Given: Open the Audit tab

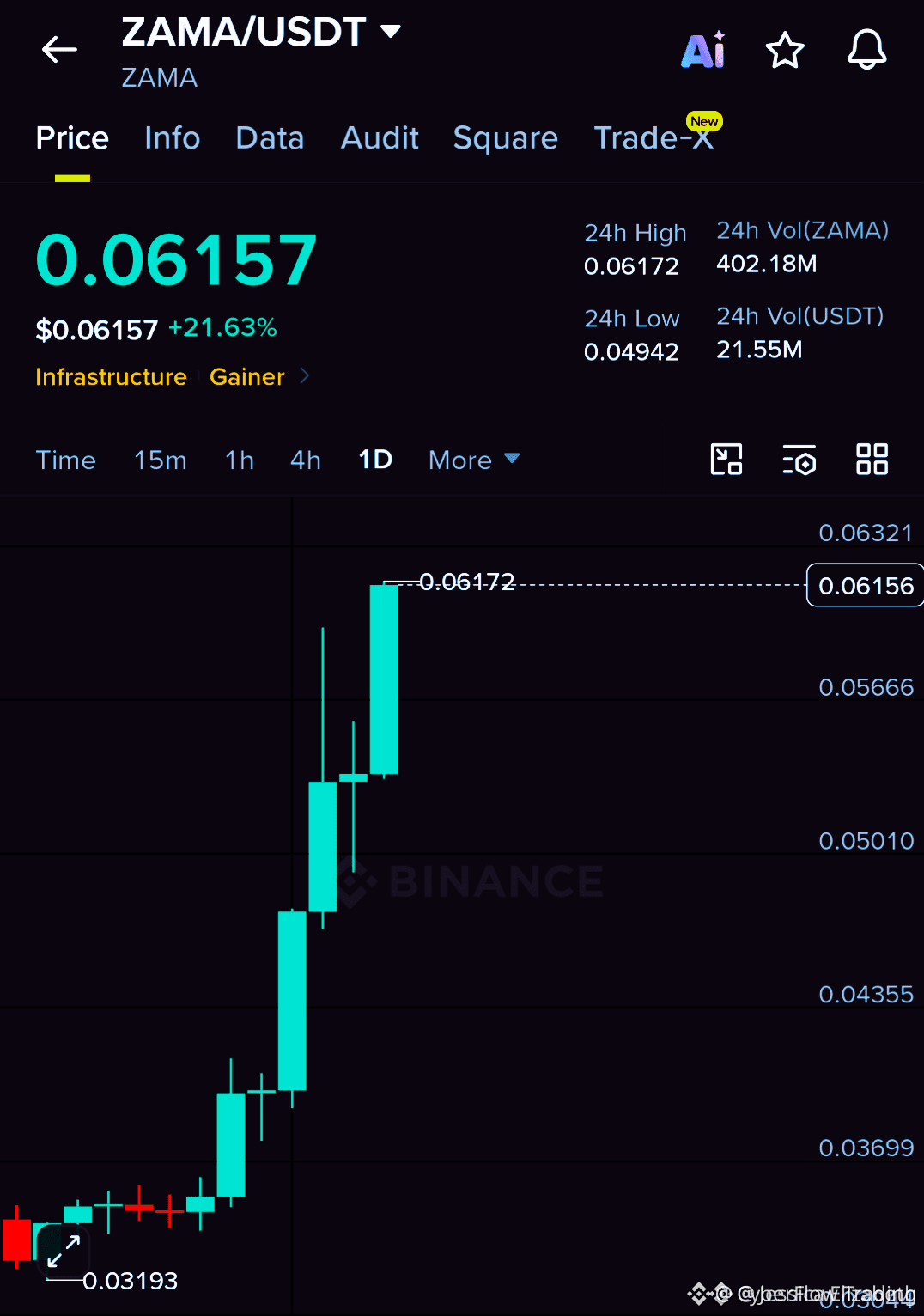Looking at the screenshot, I should [x=380, y=138].
